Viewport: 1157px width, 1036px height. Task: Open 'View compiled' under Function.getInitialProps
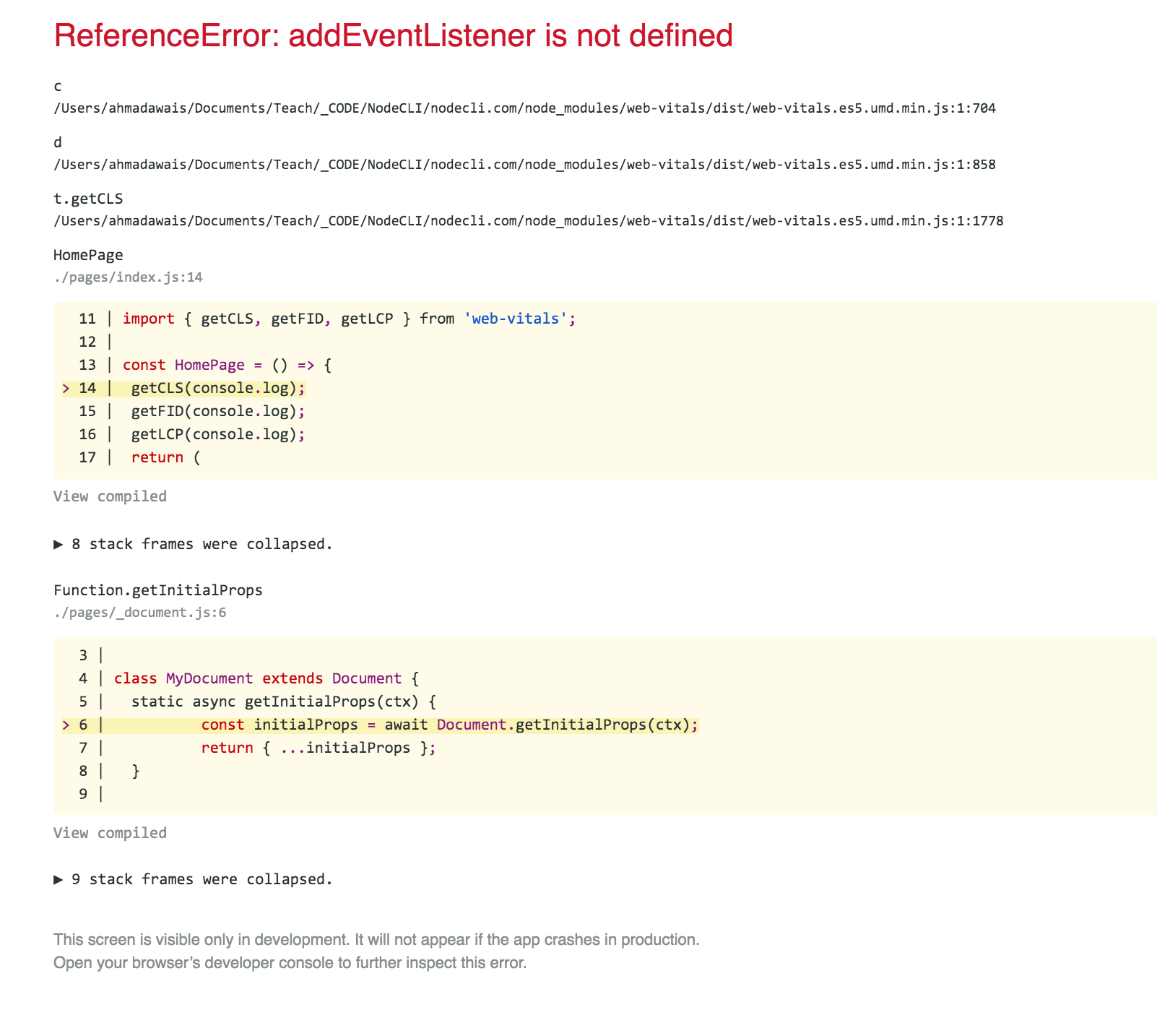tap(109, 832)
